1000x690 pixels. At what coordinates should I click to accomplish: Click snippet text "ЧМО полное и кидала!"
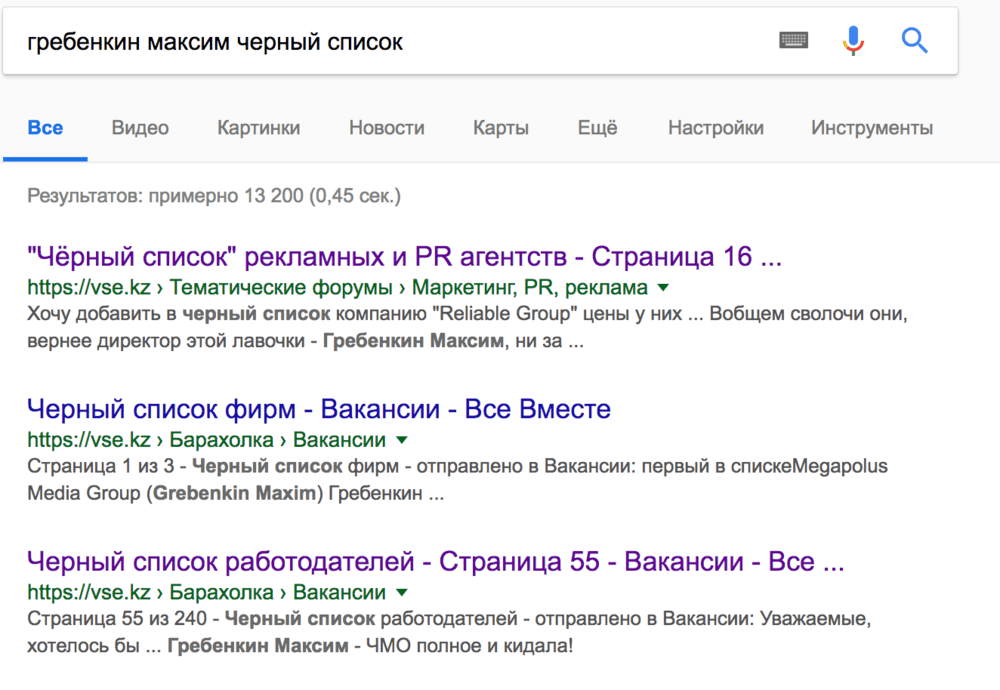coord(469,645)
